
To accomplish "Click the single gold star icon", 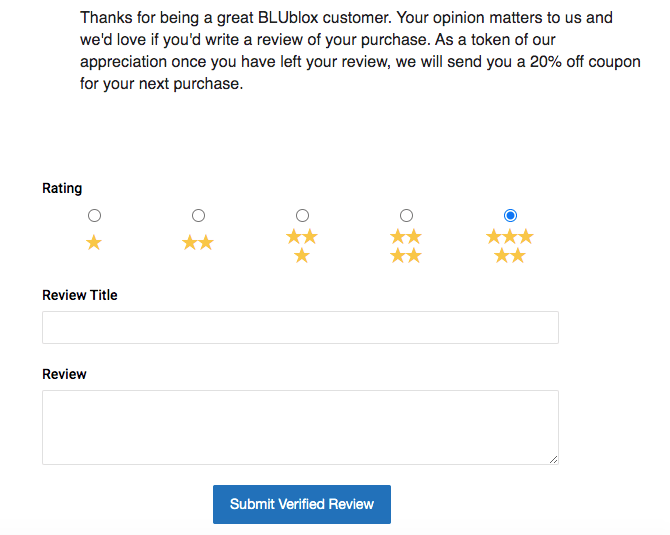I will tap(94, 243).
